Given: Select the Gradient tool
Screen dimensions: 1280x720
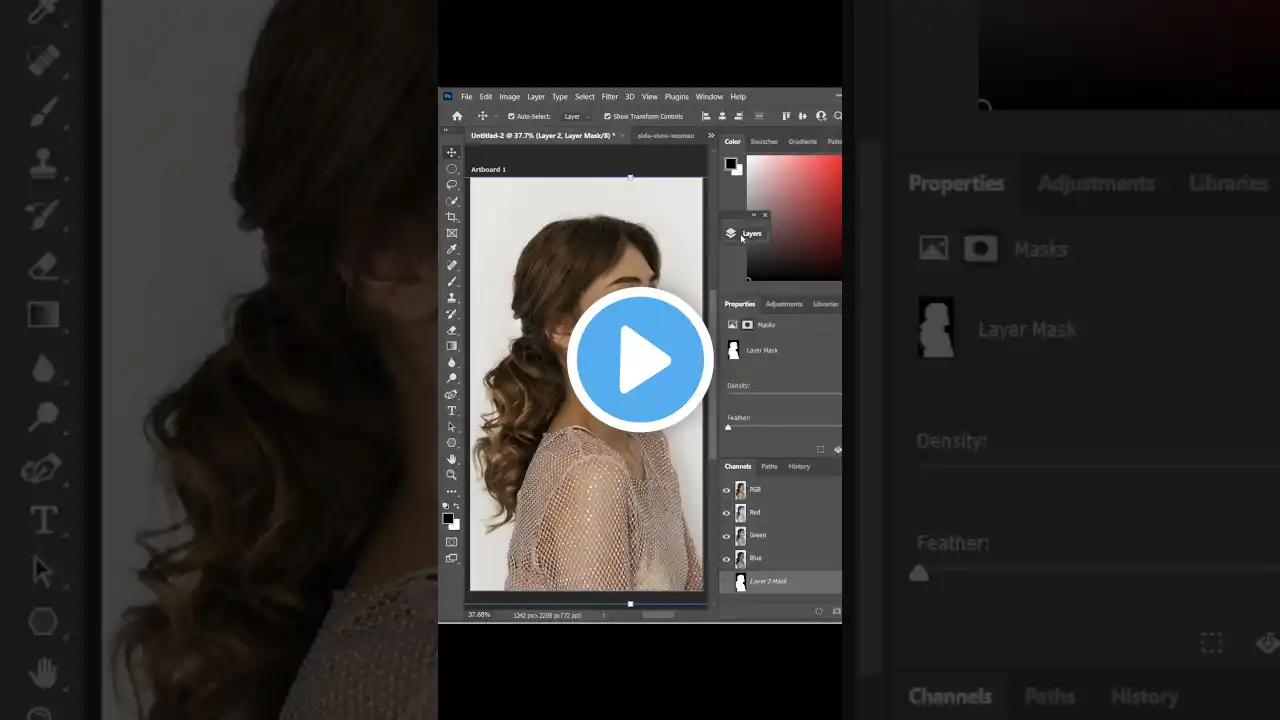Looking at the screenshot, I should (452, 346).
